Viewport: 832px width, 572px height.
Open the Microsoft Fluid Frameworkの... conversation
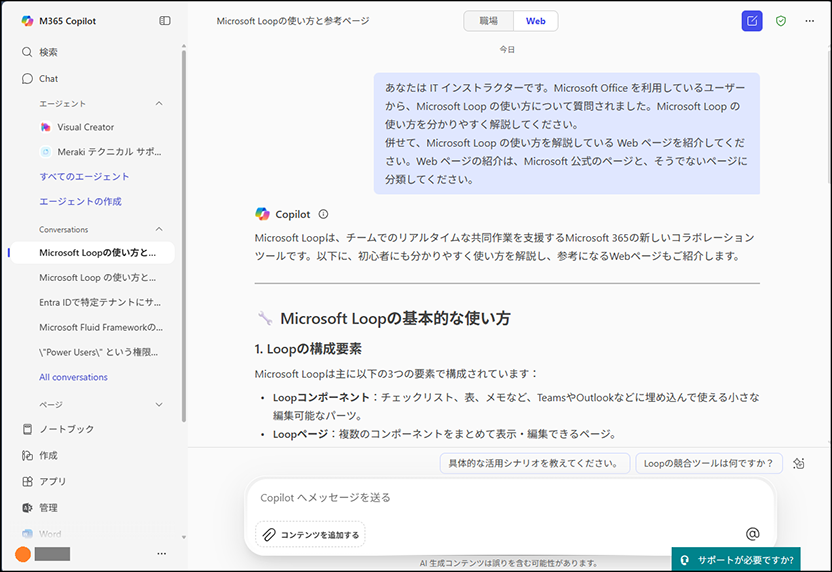pos(101,327)
